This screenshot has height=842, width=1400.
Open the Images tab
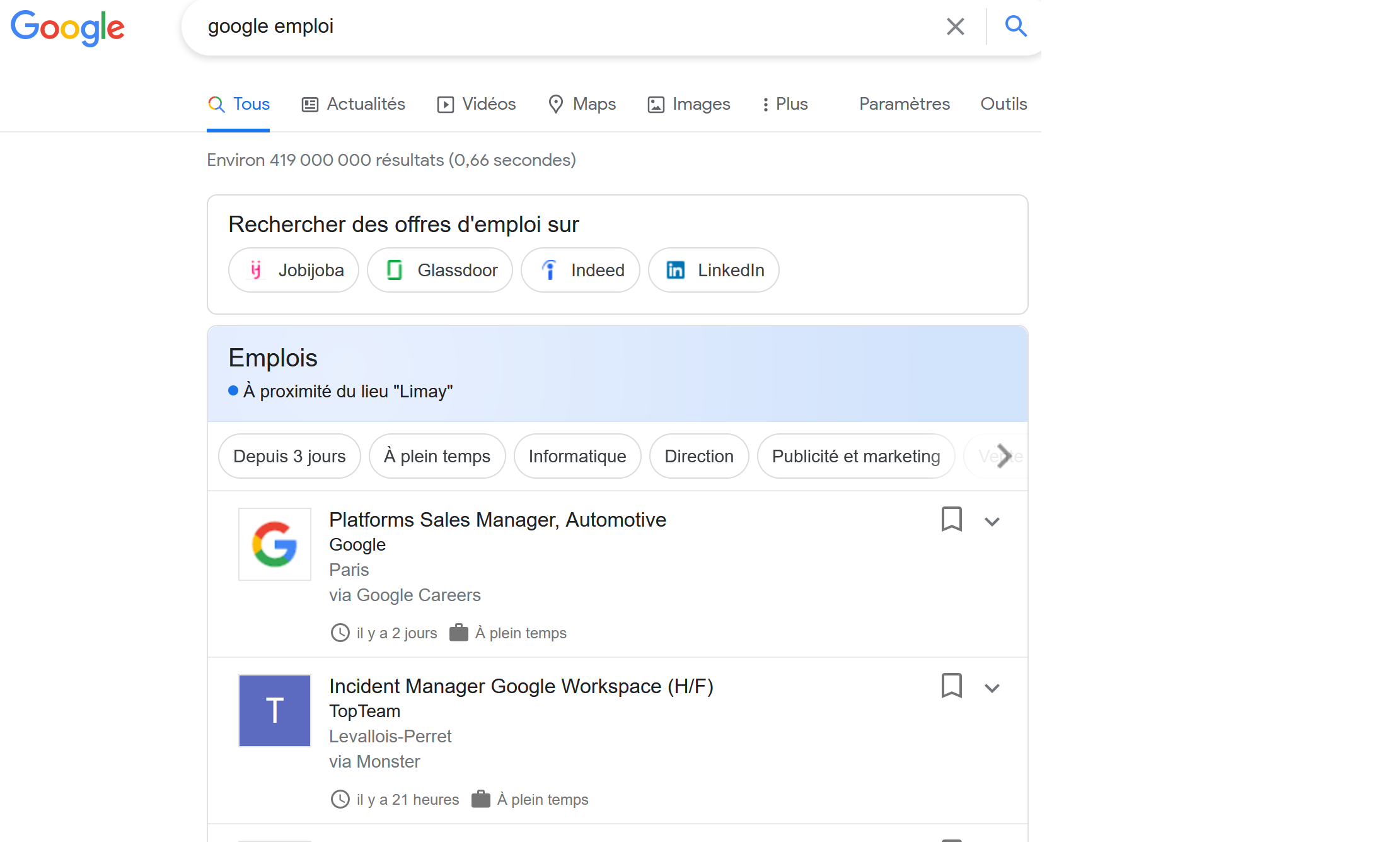689,104
